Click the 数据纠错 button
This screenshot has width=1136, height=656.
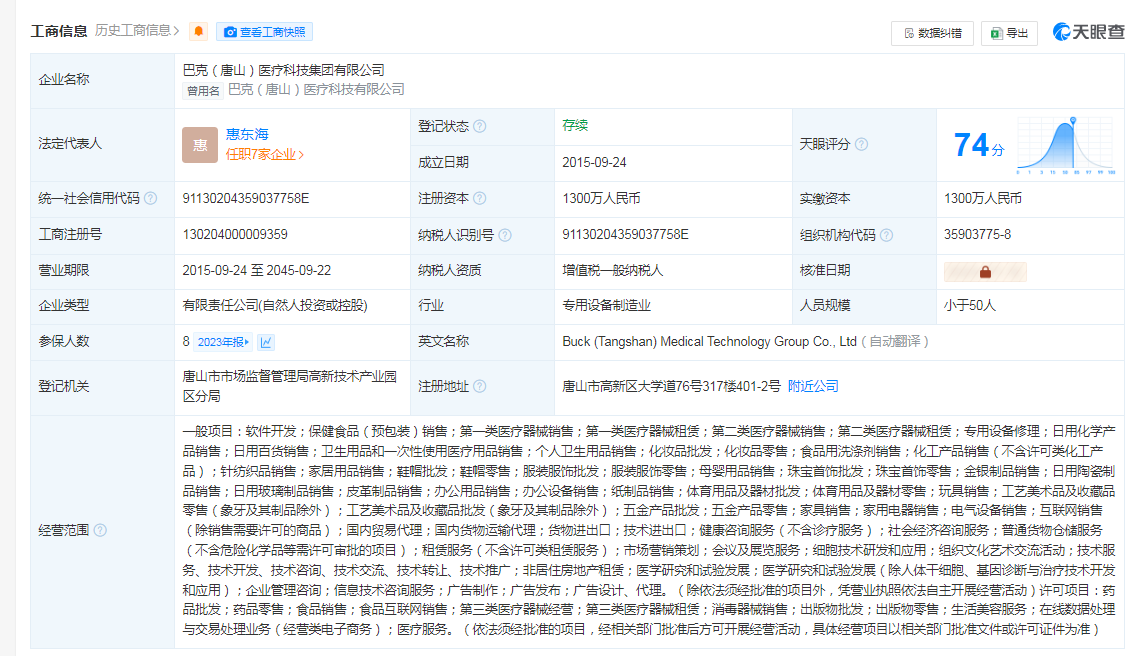pos(932,33)
